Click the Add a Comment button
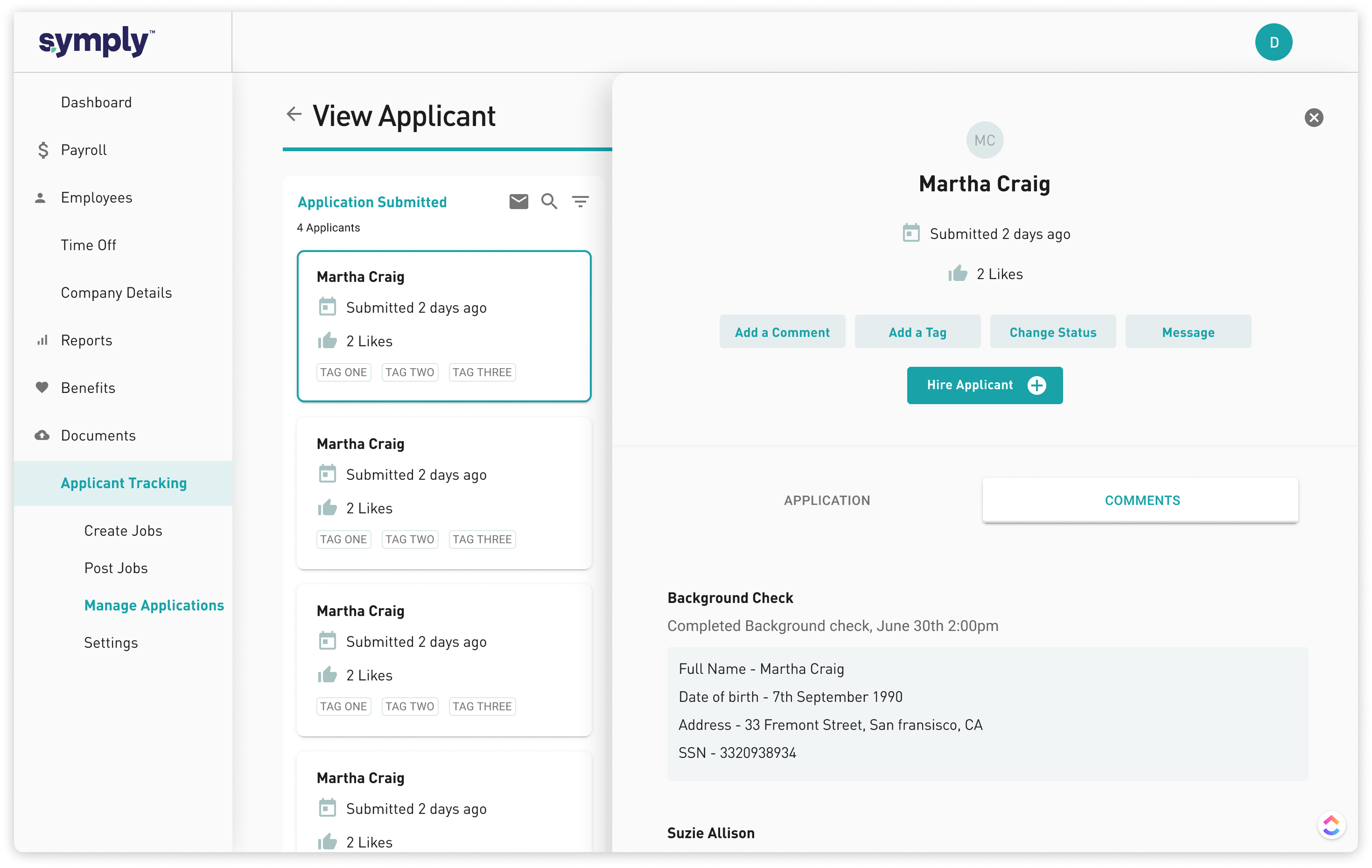Image resolution: width=1372 pixels, height=868 pixels. pos(782,332)
